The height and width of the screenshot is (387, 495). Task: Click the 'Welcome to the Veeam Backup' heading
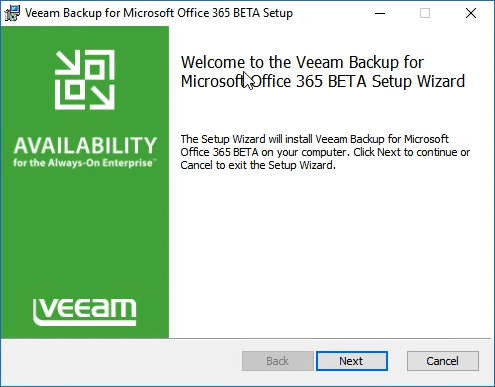[323, 72]
